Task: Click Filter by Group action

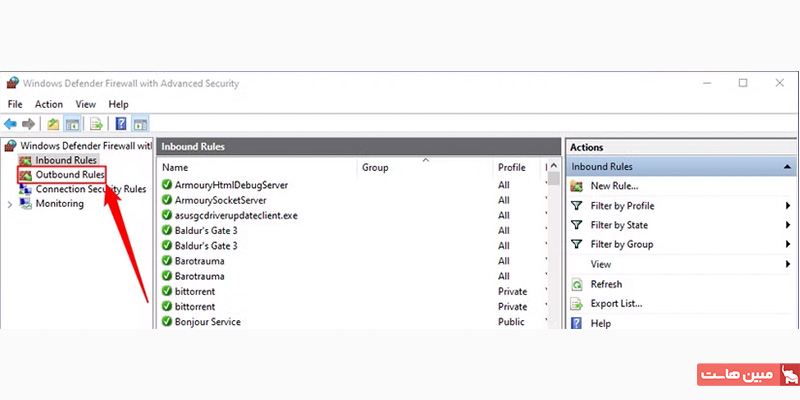Action: 621,244
